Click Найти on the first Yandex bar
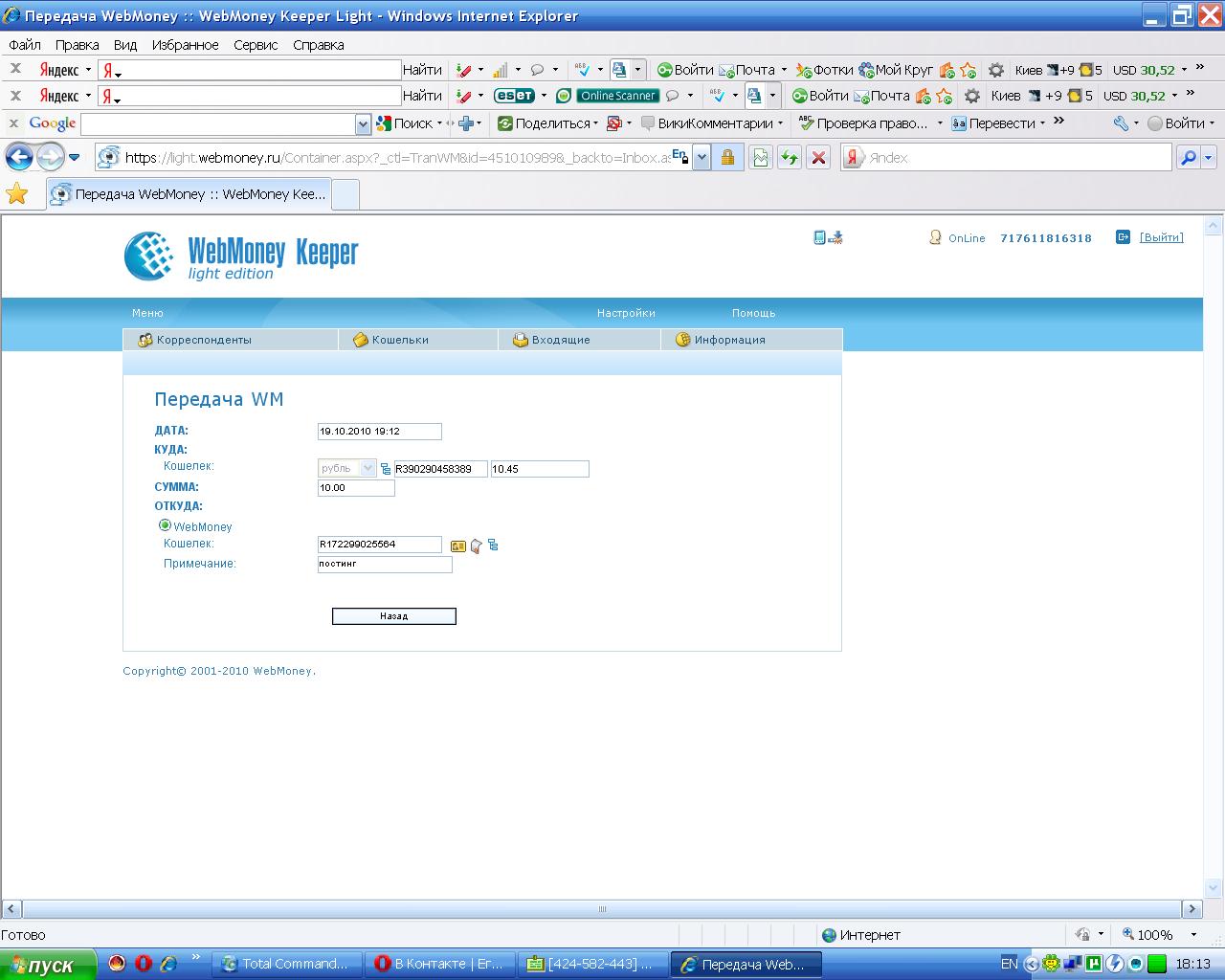The width and height of the screenshot is (1225, 980). pos(422,70)
